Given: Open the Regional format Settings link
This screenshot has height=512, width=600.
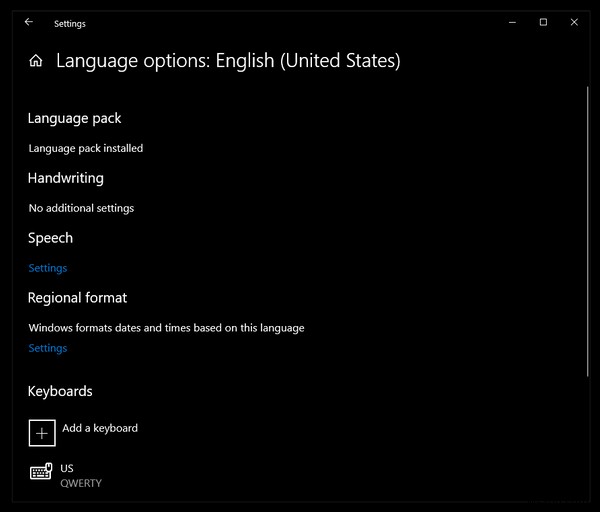Looking at the screenshot, I should coord(48,348).
